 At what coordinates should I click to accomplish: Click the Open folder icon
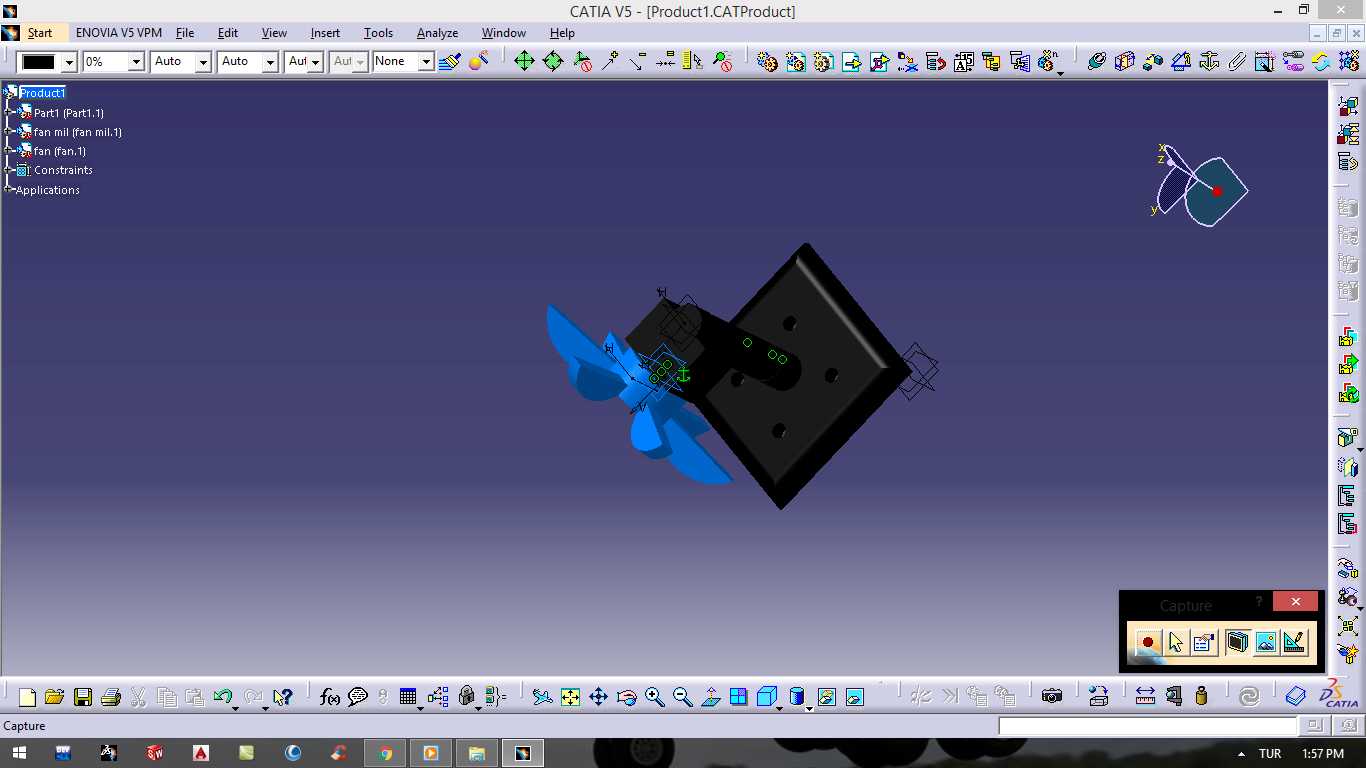[x=55, y=697]
